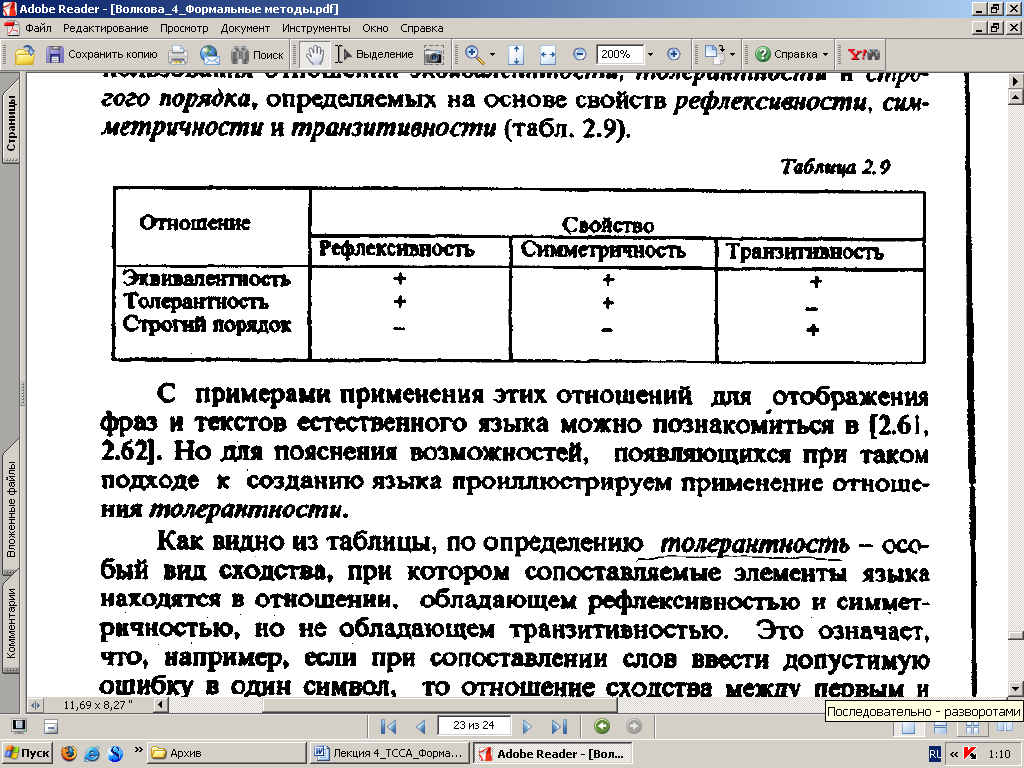Open the Страницы side panel tab
The image size is (1024, 768).
pyautogui.click(x=11, y=123)
